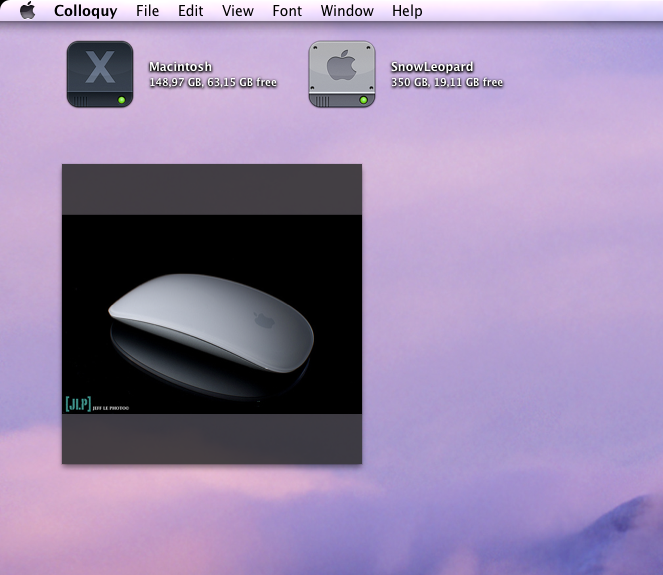Open the Edit menu
The height and width of the screenshot is (575, 663).
point(190,11)
